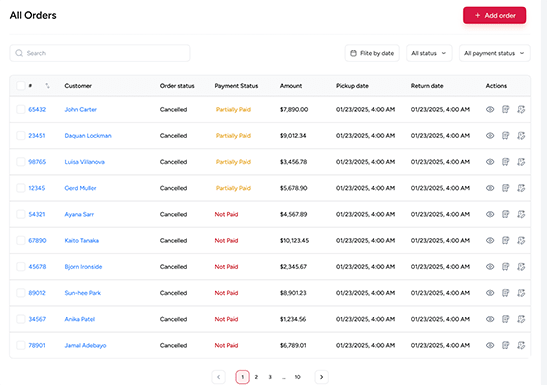View Ayana Sarr's order via eye icon
Image resolution: width=547 pixels, height=385 pixels.
tap(490, 214)
